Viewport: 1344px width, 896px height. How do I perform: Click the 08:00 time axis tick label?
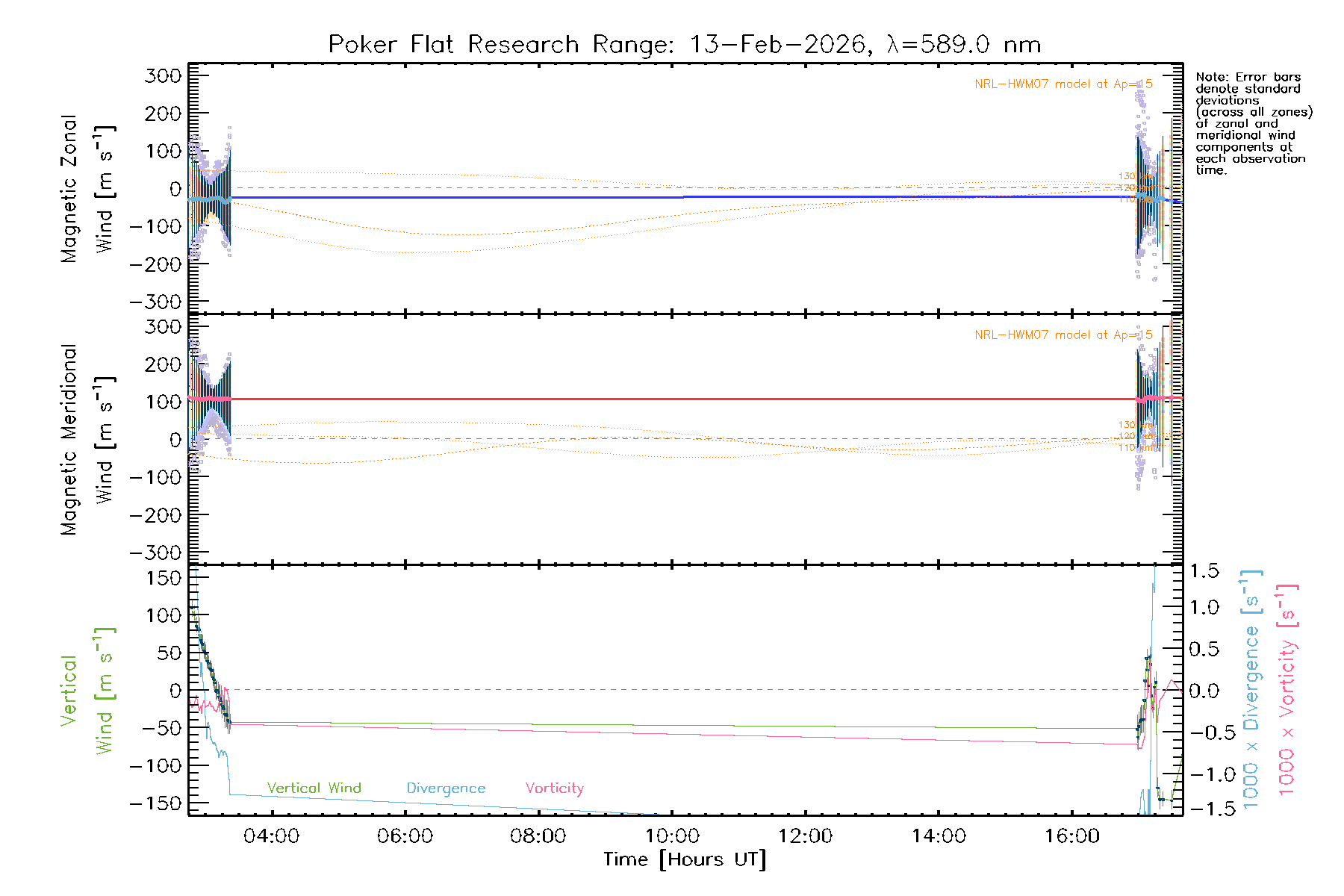538,836
